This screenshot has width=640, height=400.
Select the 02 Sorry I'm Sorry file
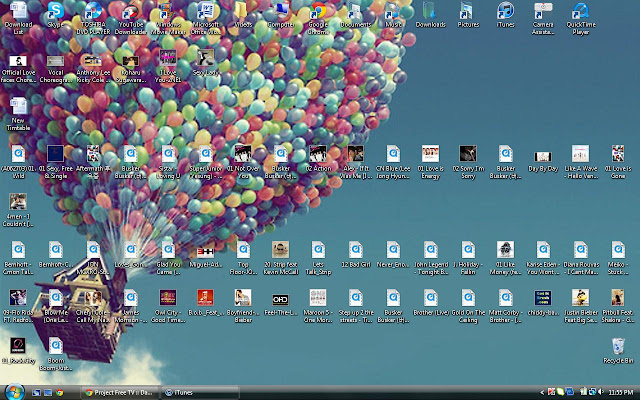[x=468, y=162]
